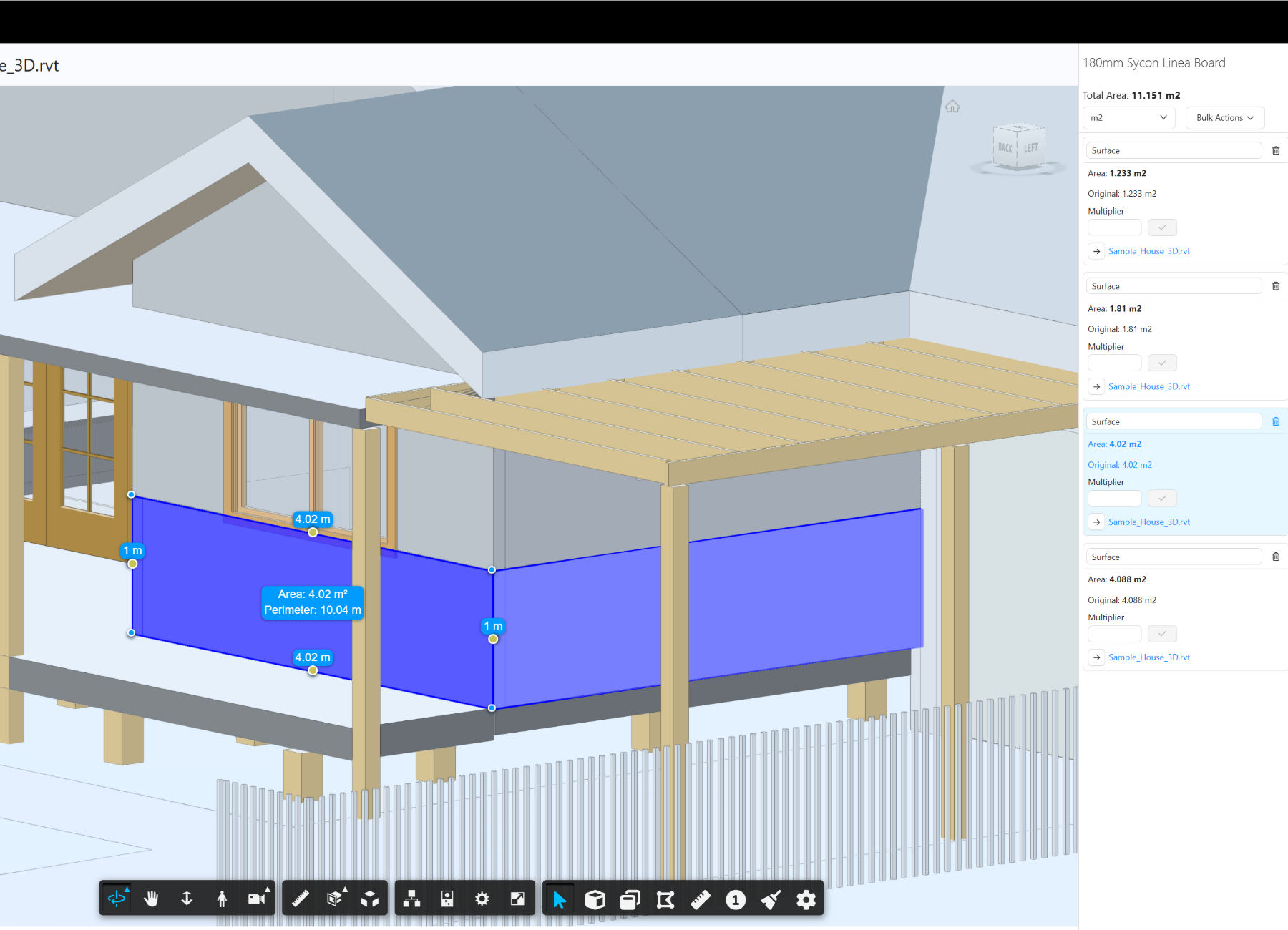Apply multiplier checkmark on the 1.81 m2 surface
The image size is (1288, 930).
[1162, 363]
